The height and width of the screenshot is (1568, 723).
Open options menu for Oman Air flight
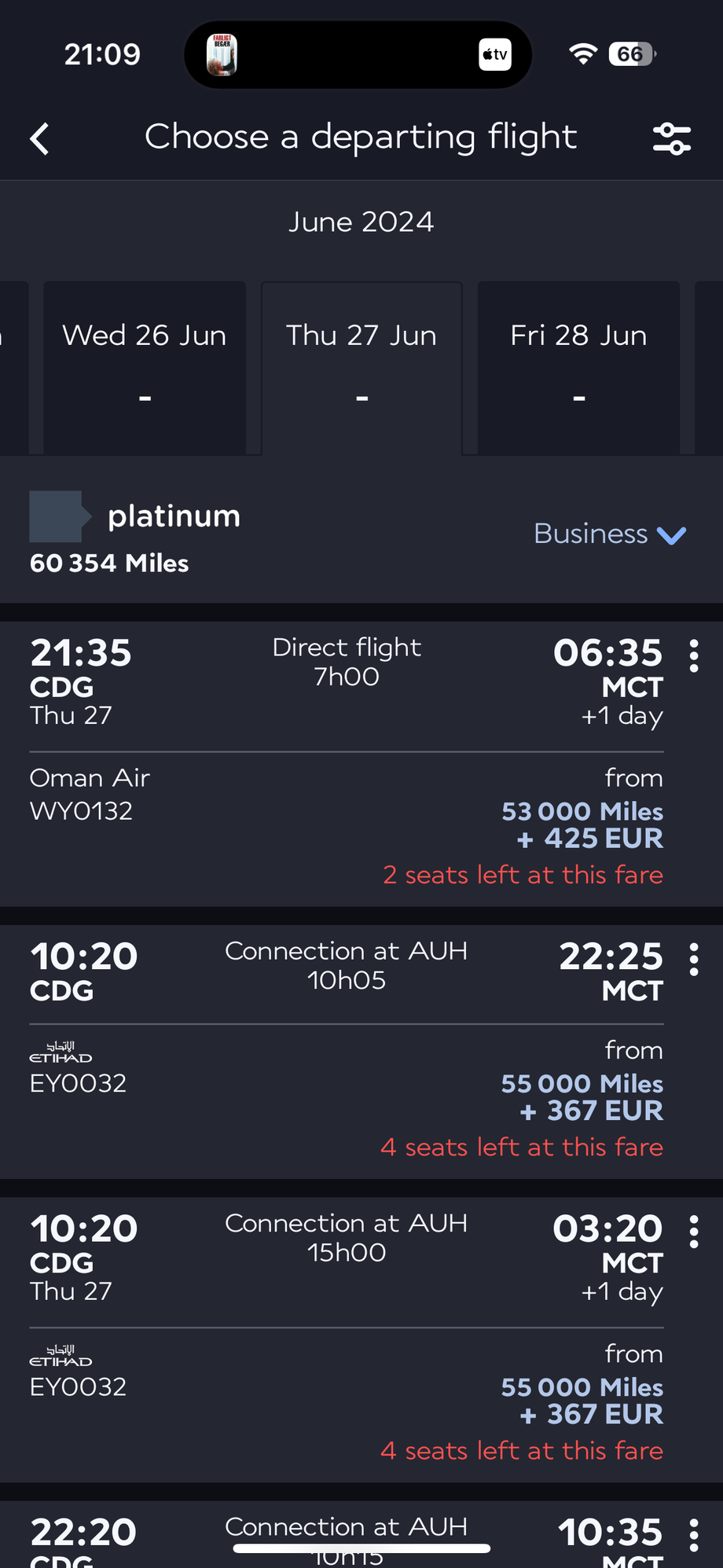694,655
